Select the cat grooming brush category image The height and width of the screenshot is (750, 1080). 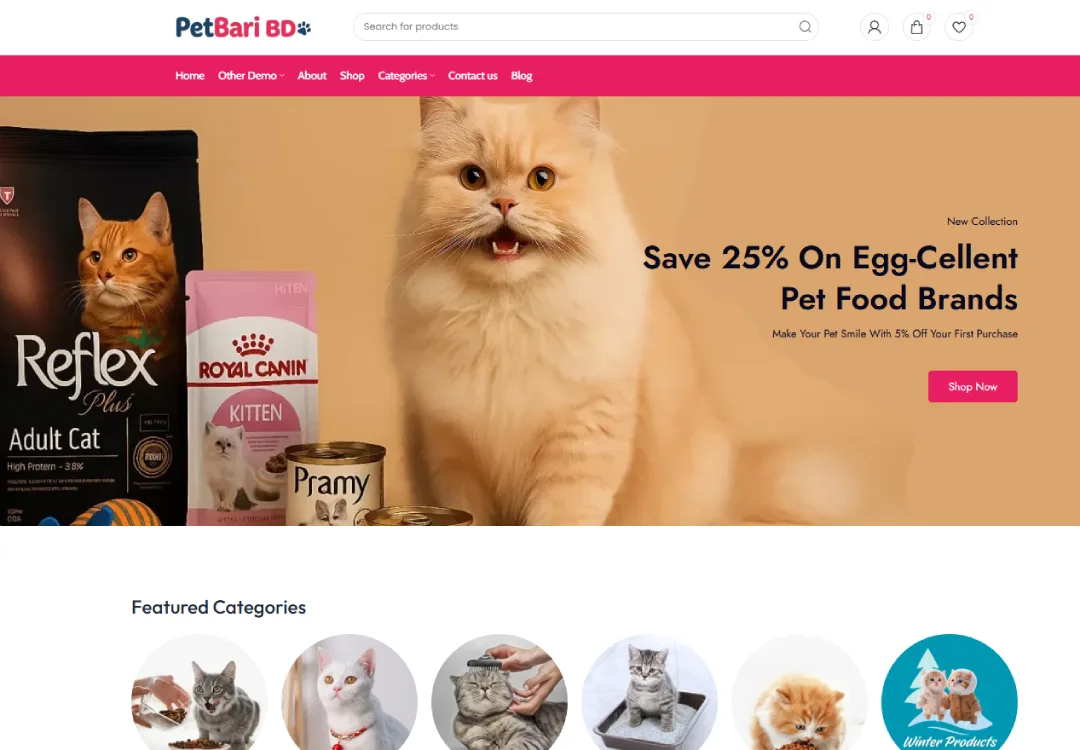[499, 692]
